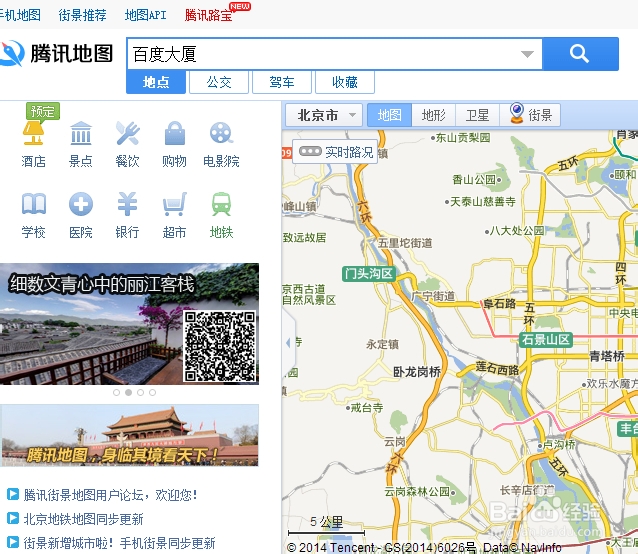Open the hotel (酒店) category icon

point(33,133)
